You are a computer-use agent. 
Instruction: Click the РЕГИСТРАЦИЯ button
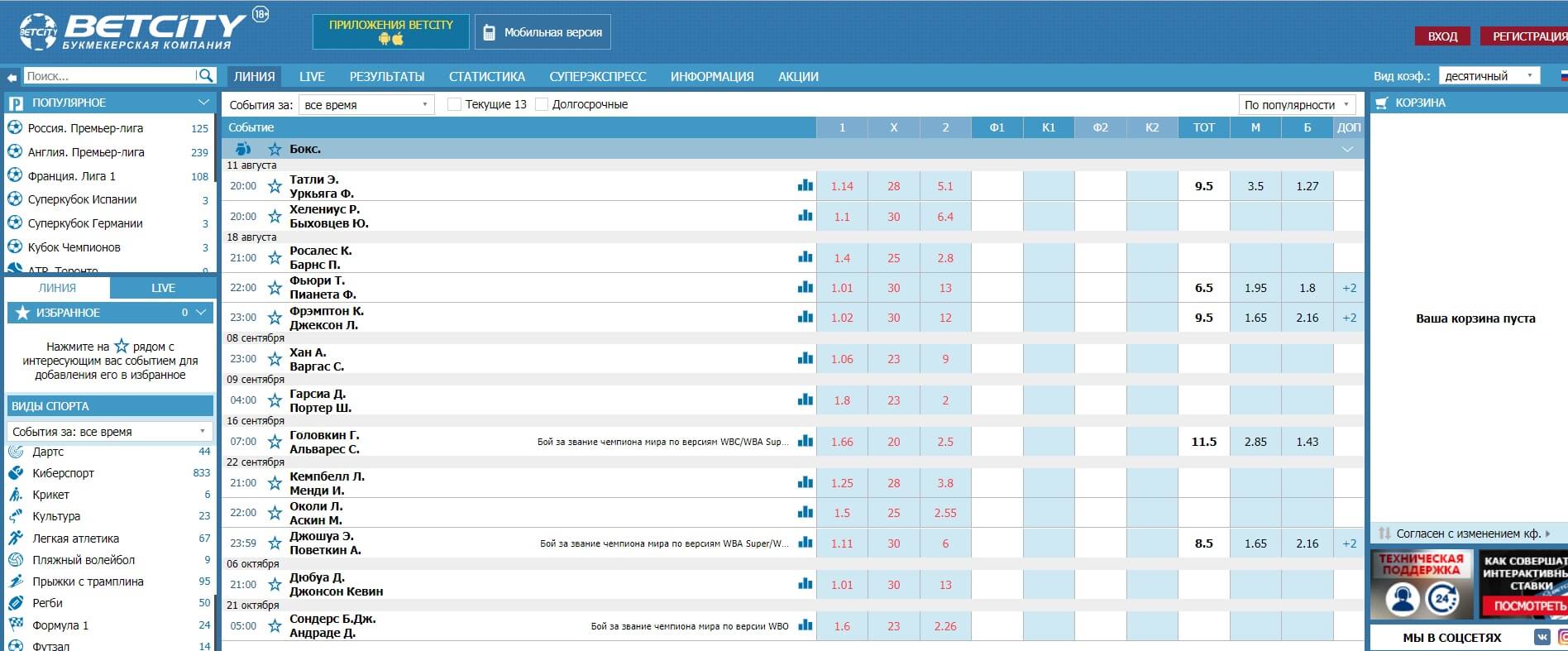(x=1524, y=36)
